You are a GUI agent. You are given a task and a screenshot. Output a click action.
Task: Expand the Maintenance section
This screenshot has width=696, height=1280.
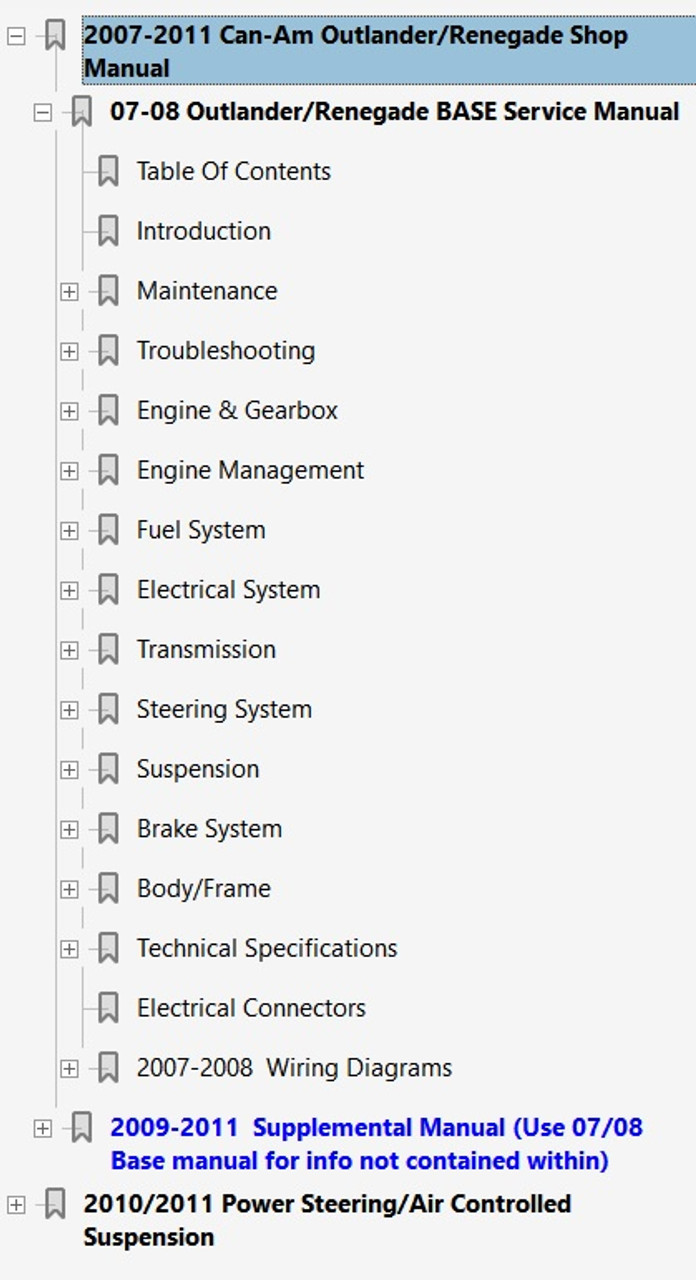point(69,292)
